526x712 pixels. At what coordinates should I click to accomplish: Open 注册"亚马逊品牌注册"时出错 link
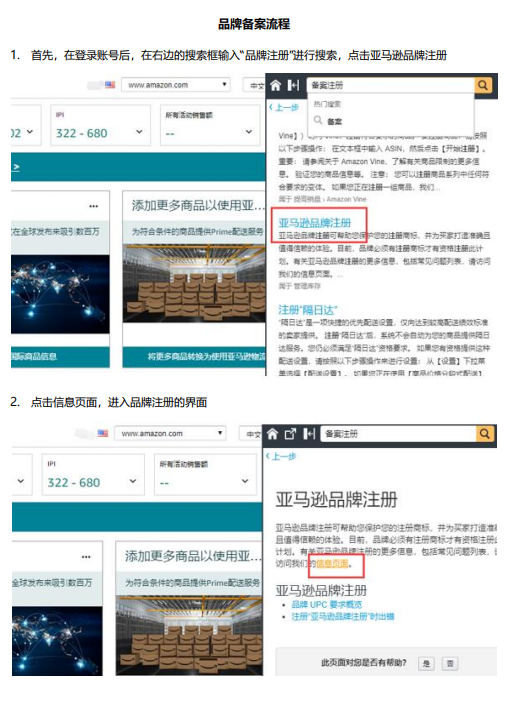(x=343, y=616)
